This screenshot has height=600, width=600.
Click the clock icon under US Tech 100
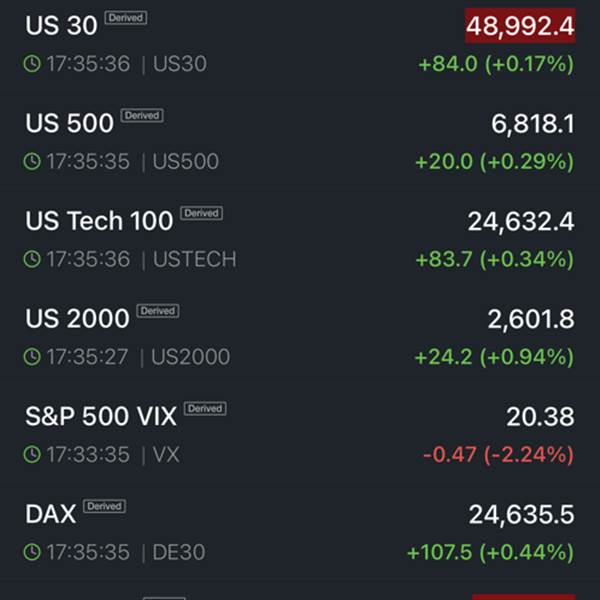pos(32,260)
